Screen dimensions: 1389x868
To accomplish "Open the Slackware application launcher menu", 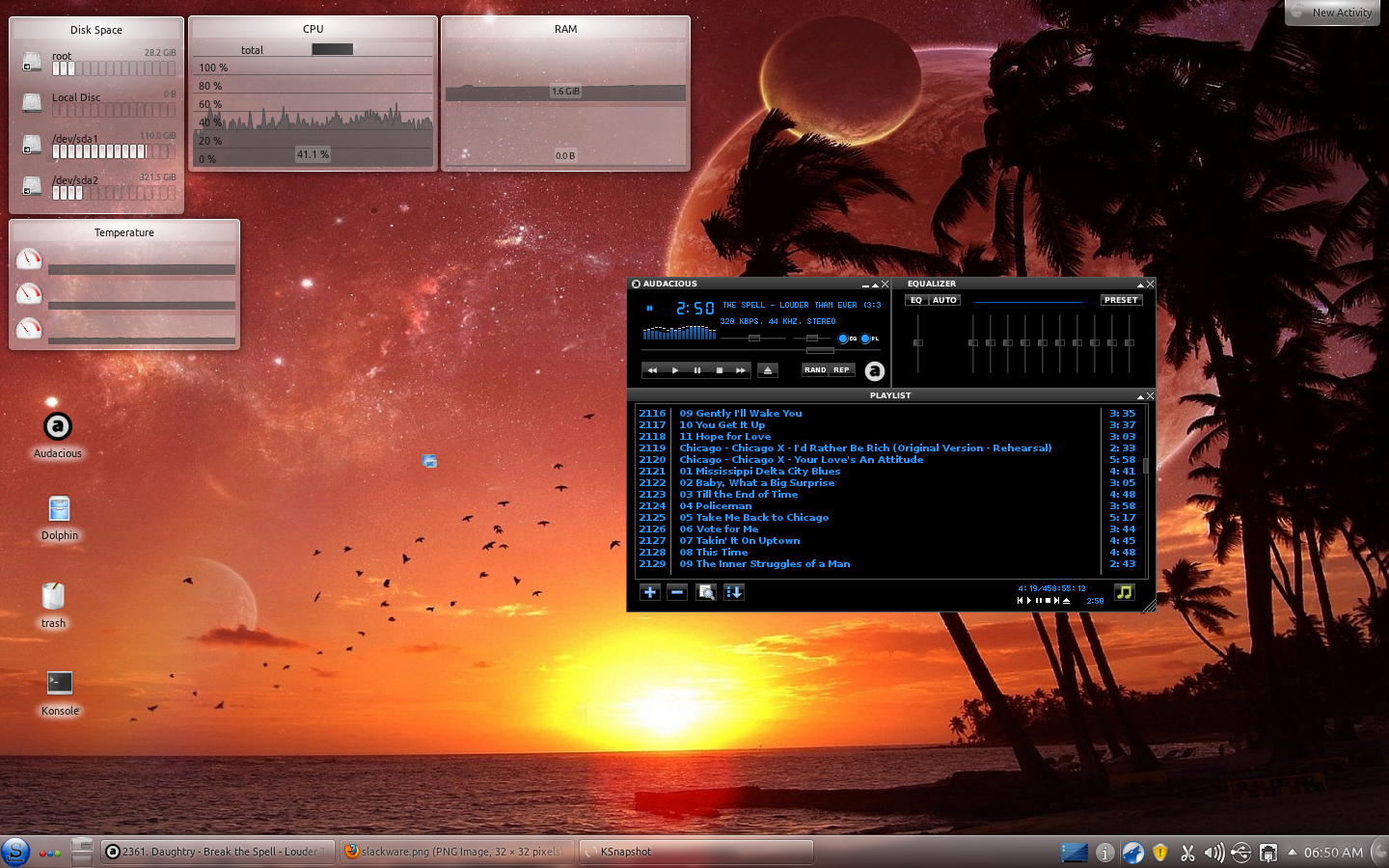I will click(15, 852).
